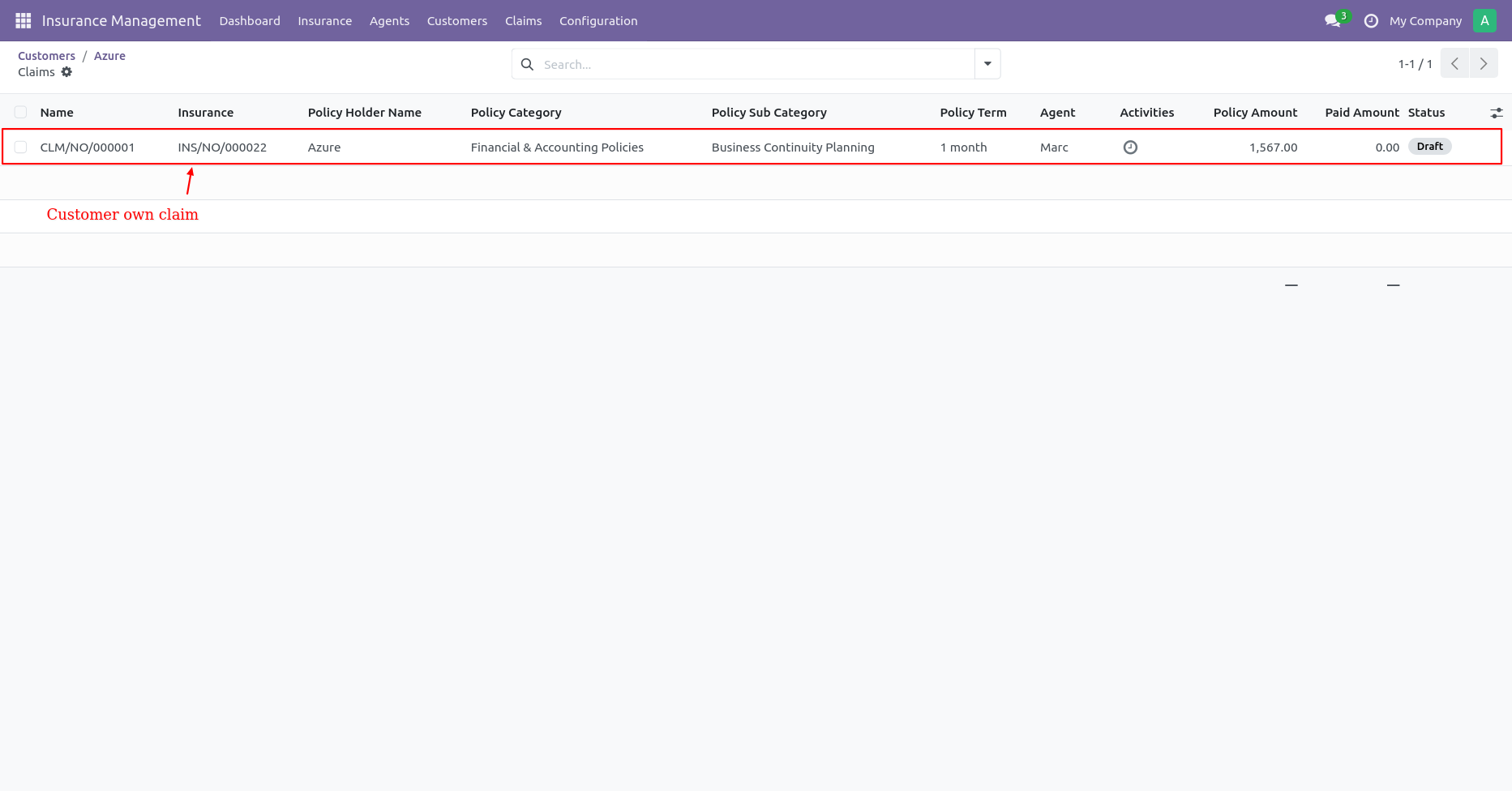This screenshot has height=791, width=1512.
Task: Open the apps grid menu icon
Action: click(24, 20)
